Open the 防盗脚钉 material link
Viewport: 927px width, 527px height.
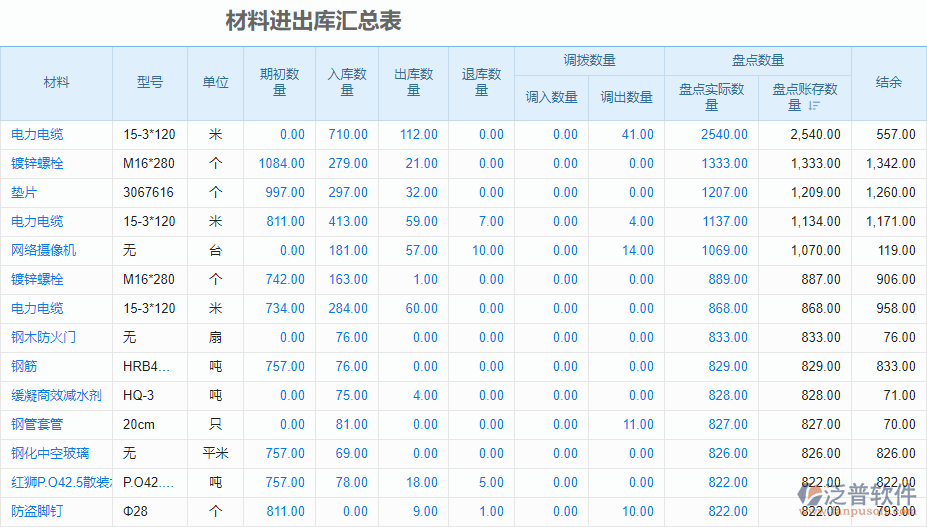37,511
